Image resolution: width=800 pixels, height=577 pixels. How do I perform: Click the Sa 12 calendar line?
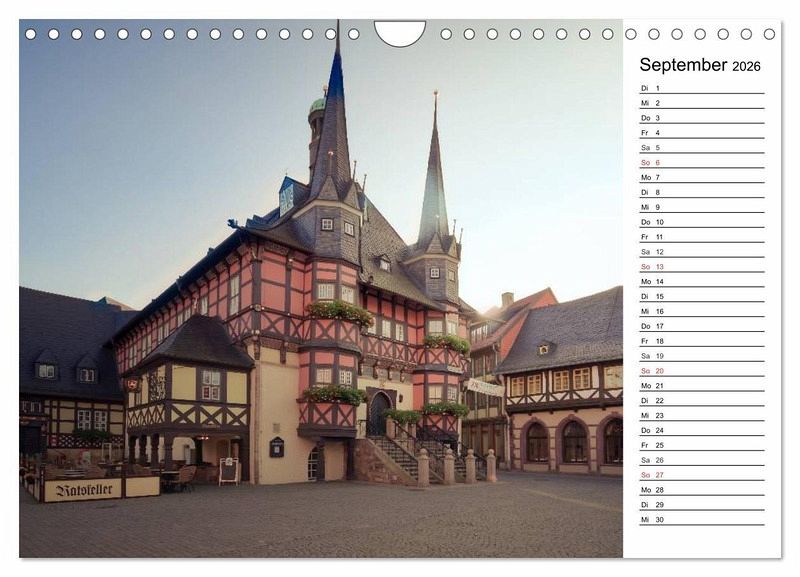tap(701, 252)
